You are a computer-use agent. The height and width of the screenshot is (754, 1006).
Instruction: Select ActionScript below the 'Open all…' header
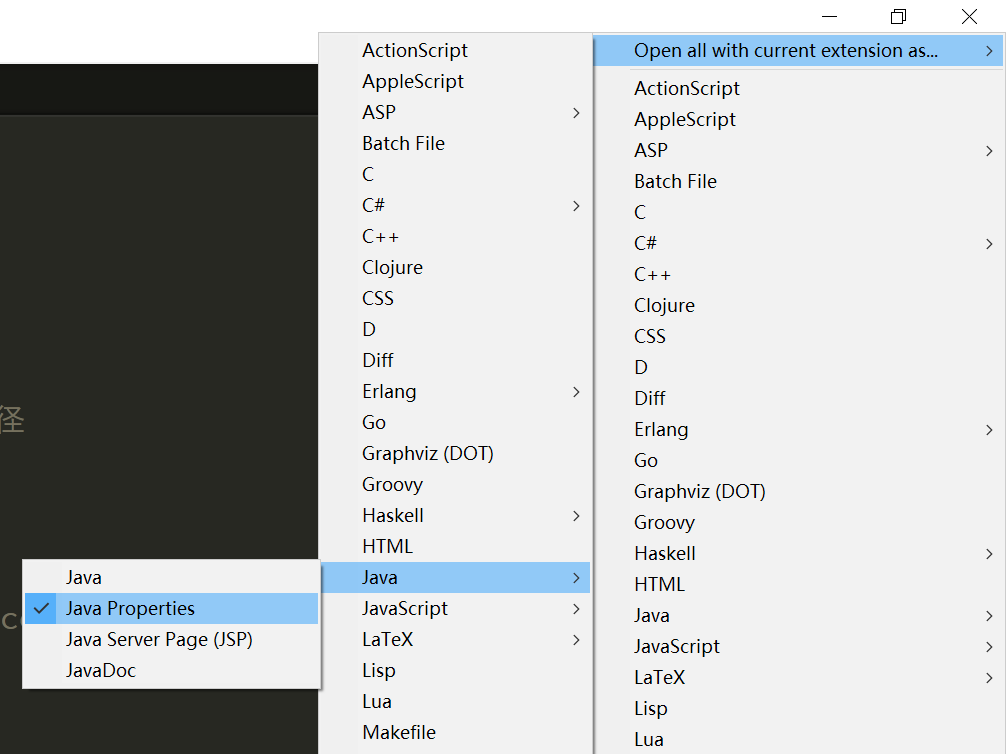798,89
